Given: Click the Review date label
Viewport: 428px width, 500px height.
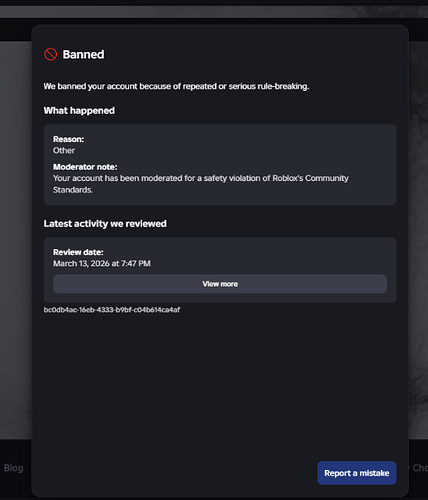Looking at the screenshot, I should 78,252.
